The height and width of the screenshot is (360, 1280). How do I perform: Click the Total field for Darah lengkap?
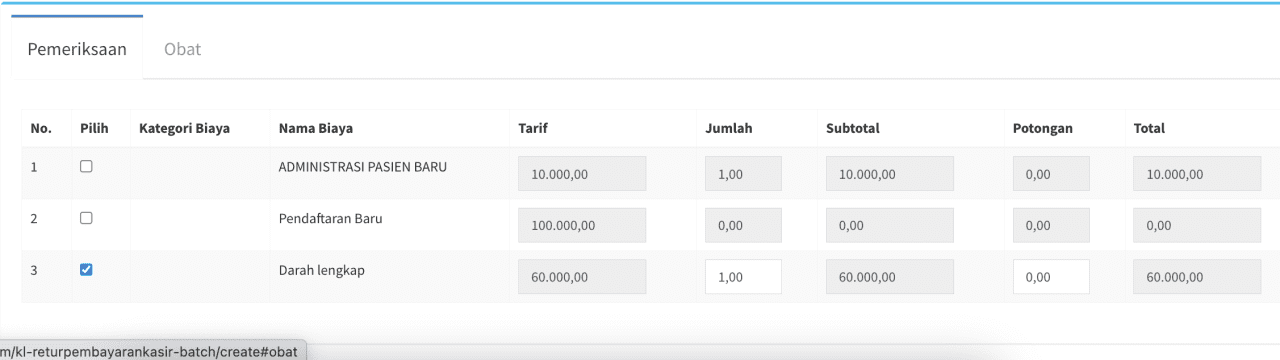[1197, 277]
